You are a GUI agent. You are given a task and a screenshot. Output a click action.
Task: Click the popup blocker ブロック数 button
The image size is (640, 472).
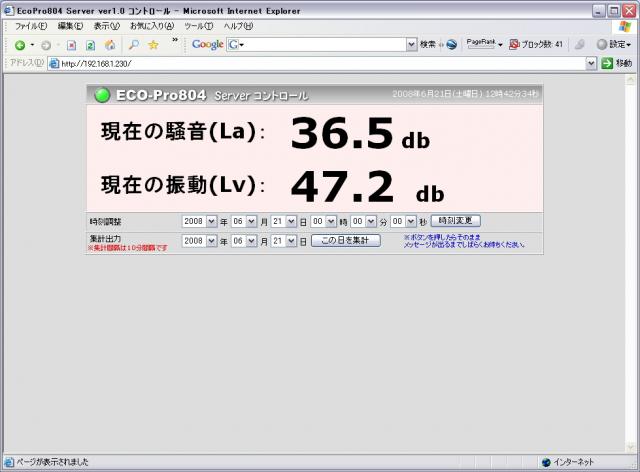click(x=536, y=45)
